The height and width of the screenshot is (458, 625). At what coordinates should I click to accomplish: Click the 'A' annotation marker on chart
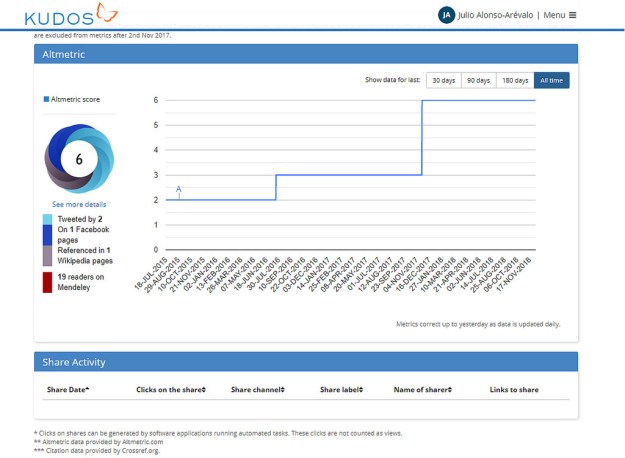[x=179, y=189]
